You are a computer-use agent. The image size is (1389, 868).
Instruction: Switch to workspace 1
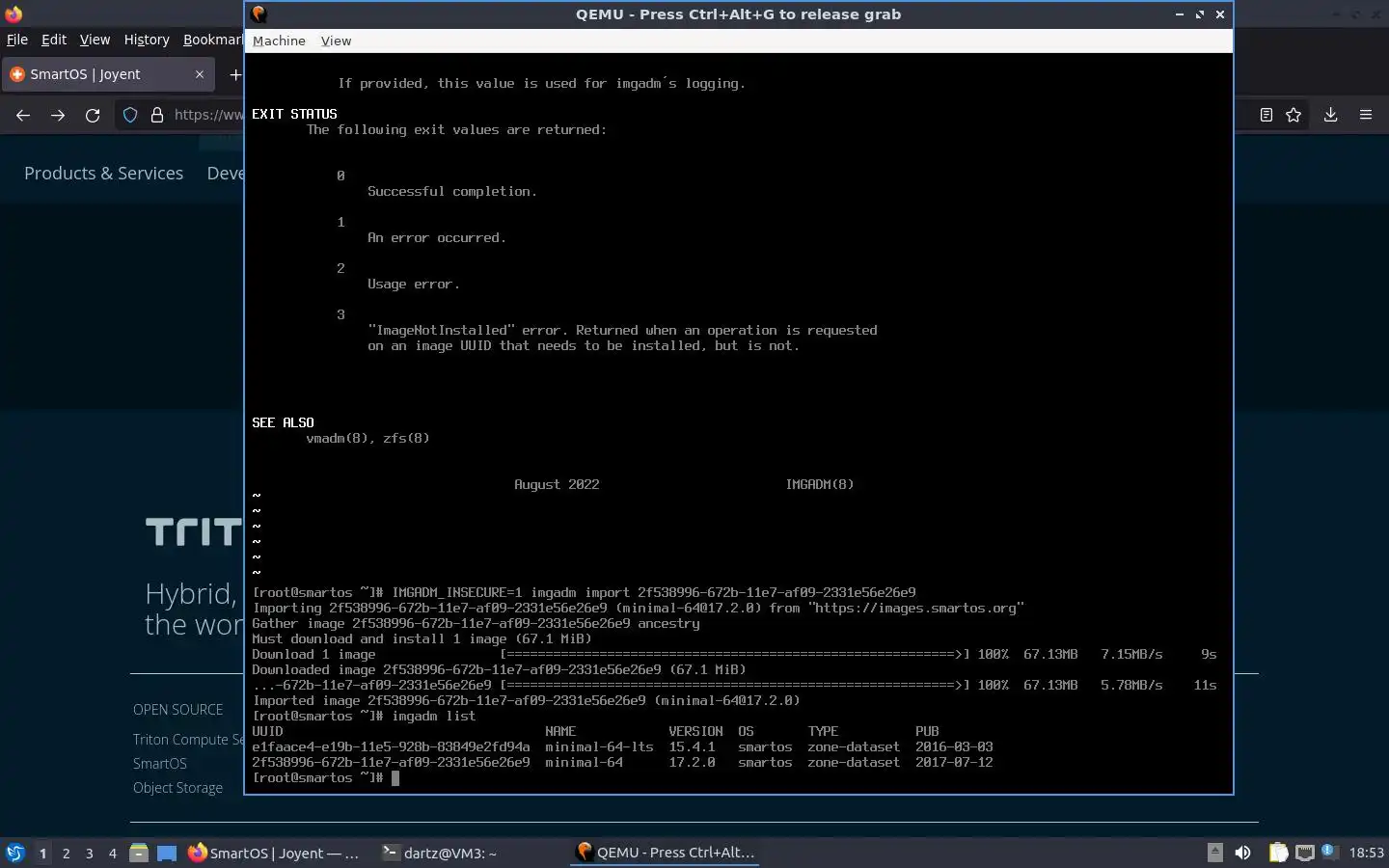42,853
